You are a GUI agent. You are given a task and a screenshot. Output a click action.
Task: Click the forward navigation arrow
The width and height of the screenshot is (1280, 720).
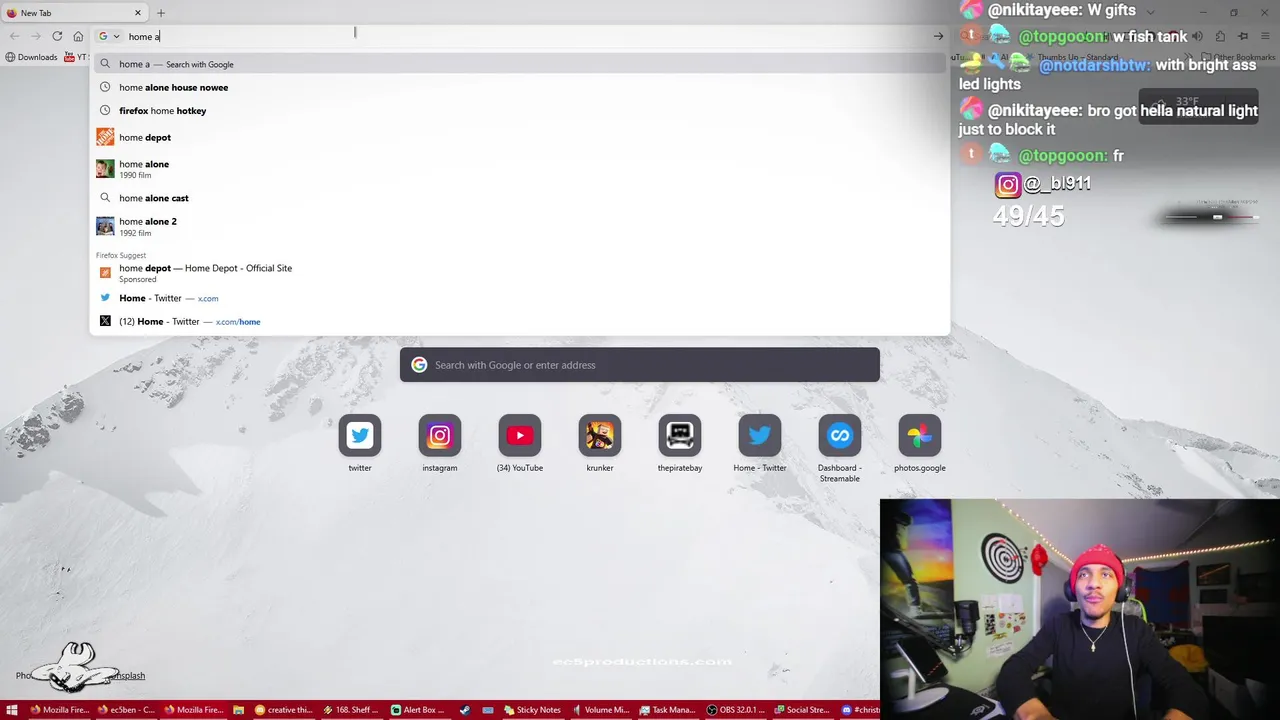(35, 36)
